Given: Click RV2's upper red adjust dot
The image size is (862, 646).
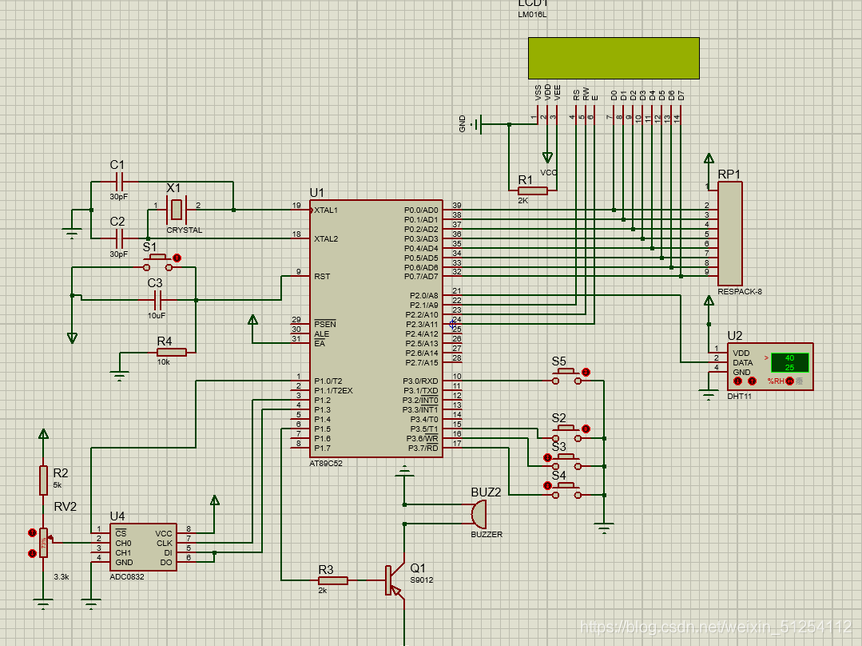Looking at the screenshot, I should click(32, 533).
